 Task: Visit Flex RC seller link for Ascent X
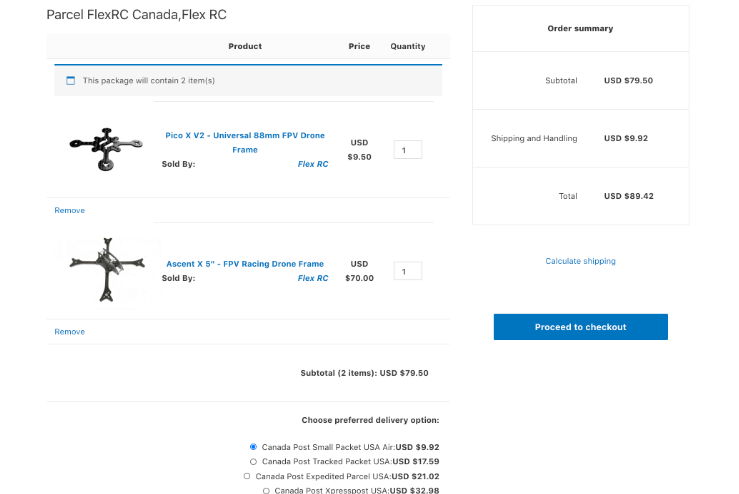[313, 278]
